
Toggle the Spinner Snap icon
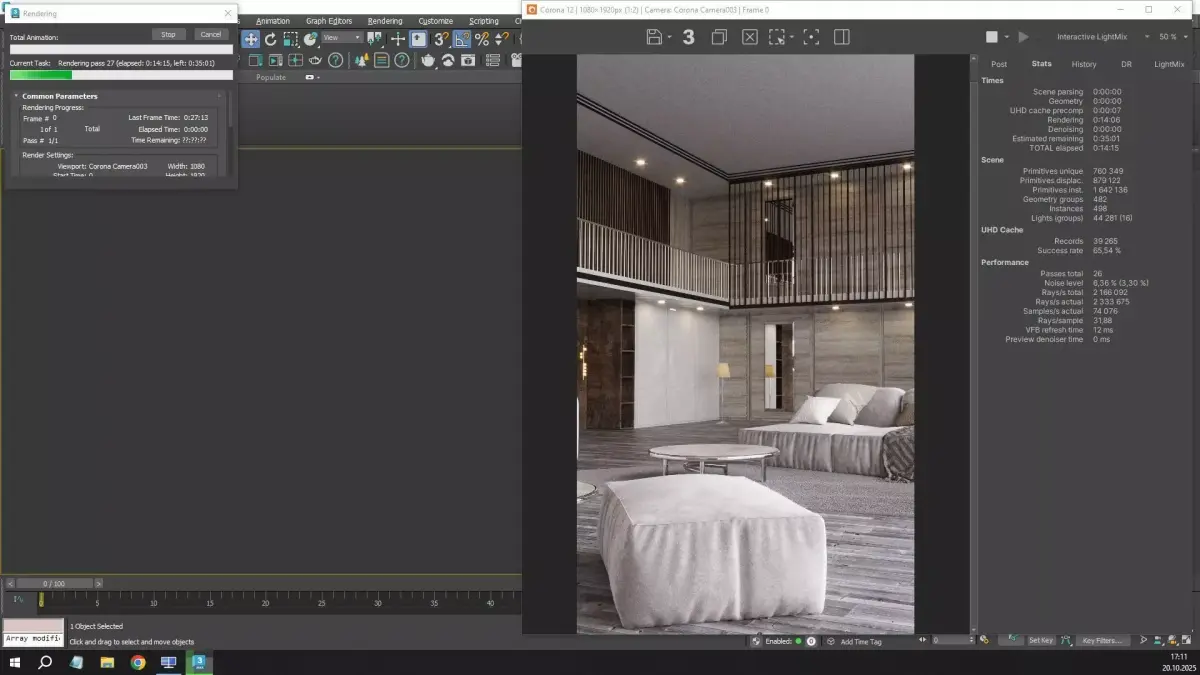pyautogui.click(x=501, y=39)
